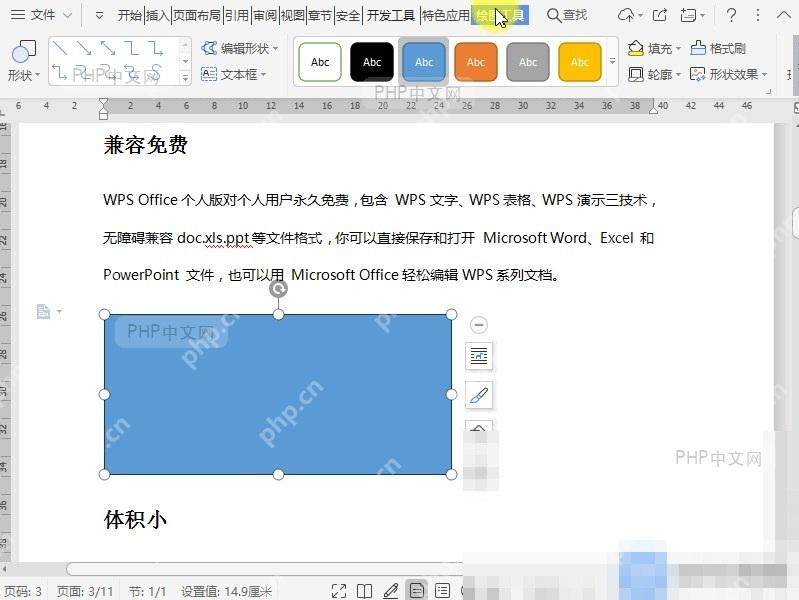The width and height of the screenshot is (799, 600).
Task: Apply the white outlined Abc style
Action: click(x=320, y=62)
